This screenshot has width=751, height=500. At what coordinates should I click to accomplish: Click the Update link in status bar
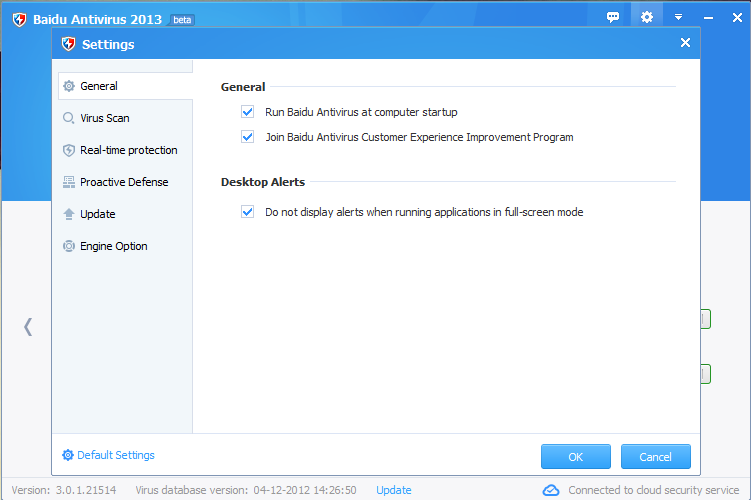pos(394,490)
